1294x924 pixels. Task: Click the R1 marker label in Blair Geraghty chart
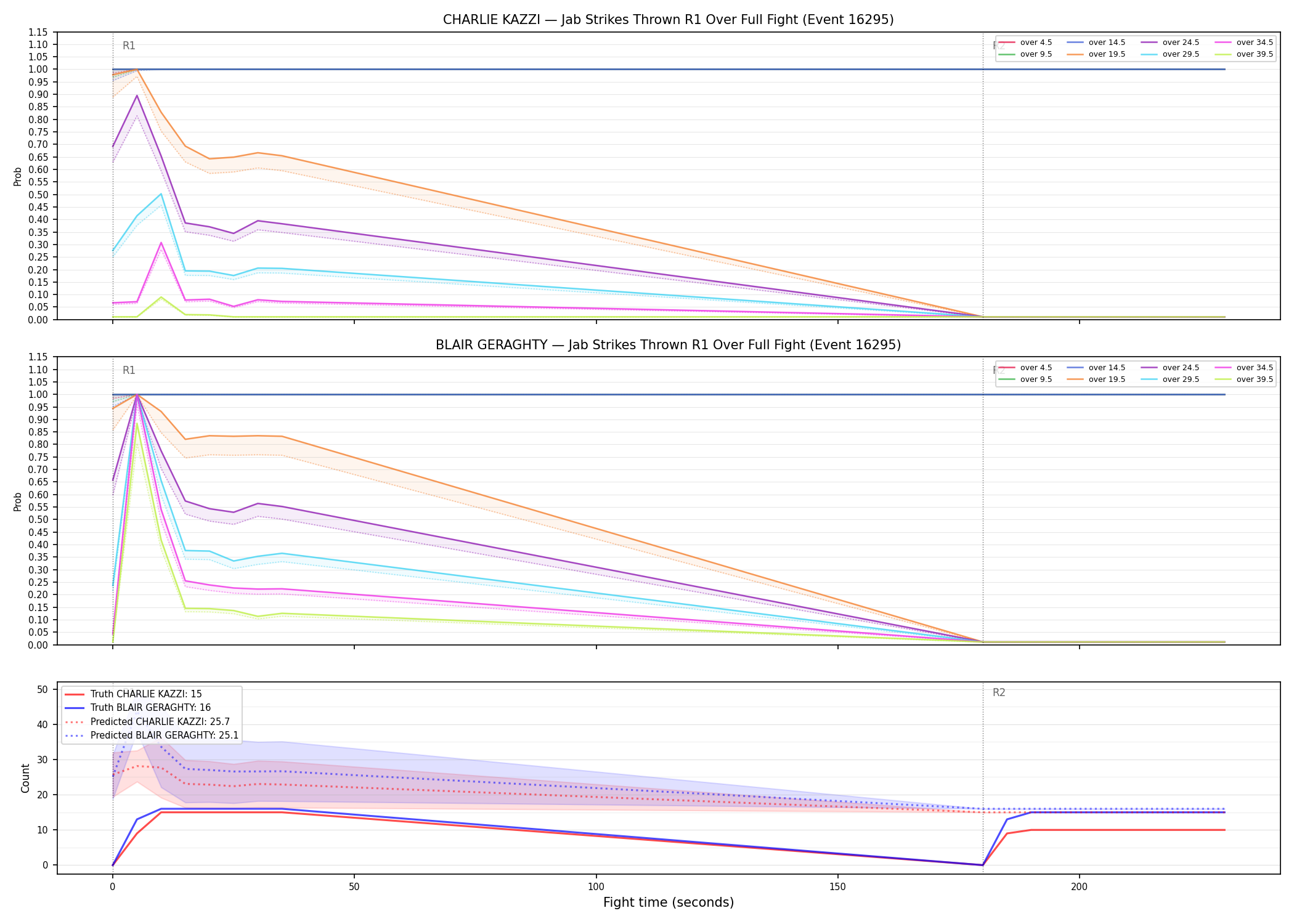129,370
